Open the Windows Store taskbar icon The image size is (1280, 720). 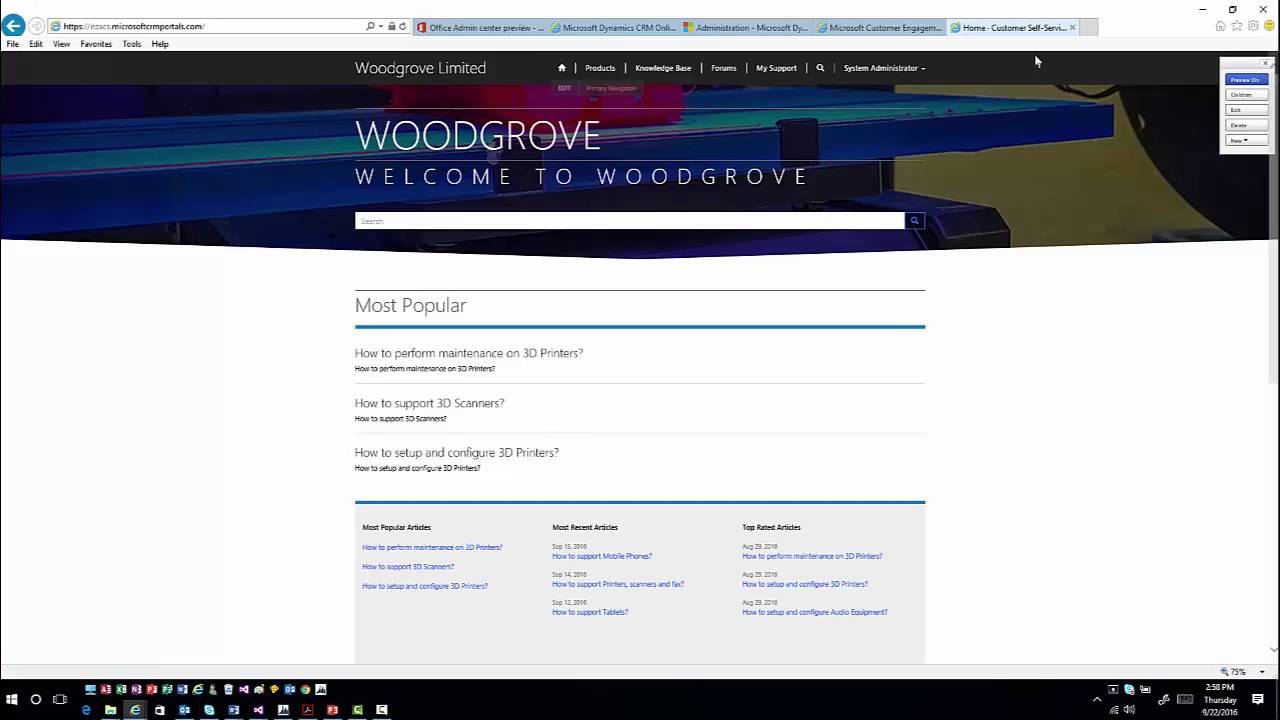[x=159, y=710]
